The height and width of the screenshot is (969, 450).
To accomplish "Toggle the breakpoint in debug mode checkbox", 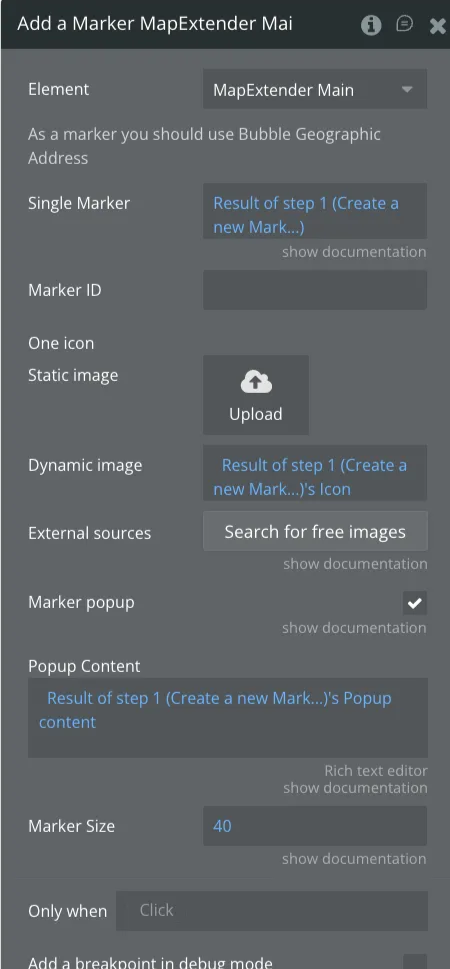I will pos(415,962).
